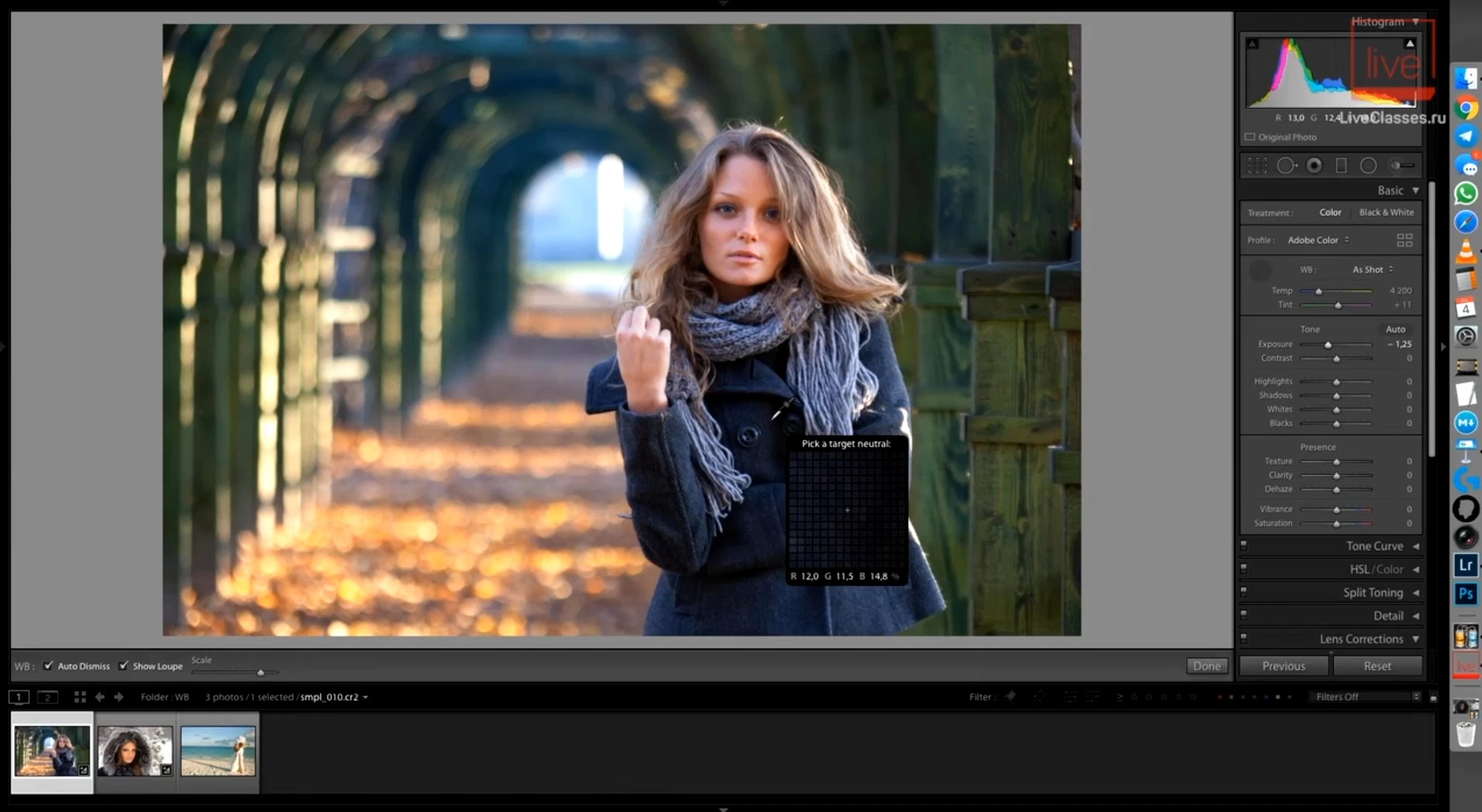Select the beach photo thumbnail in filmstrip
The image size is (1482, 812).
218,751
